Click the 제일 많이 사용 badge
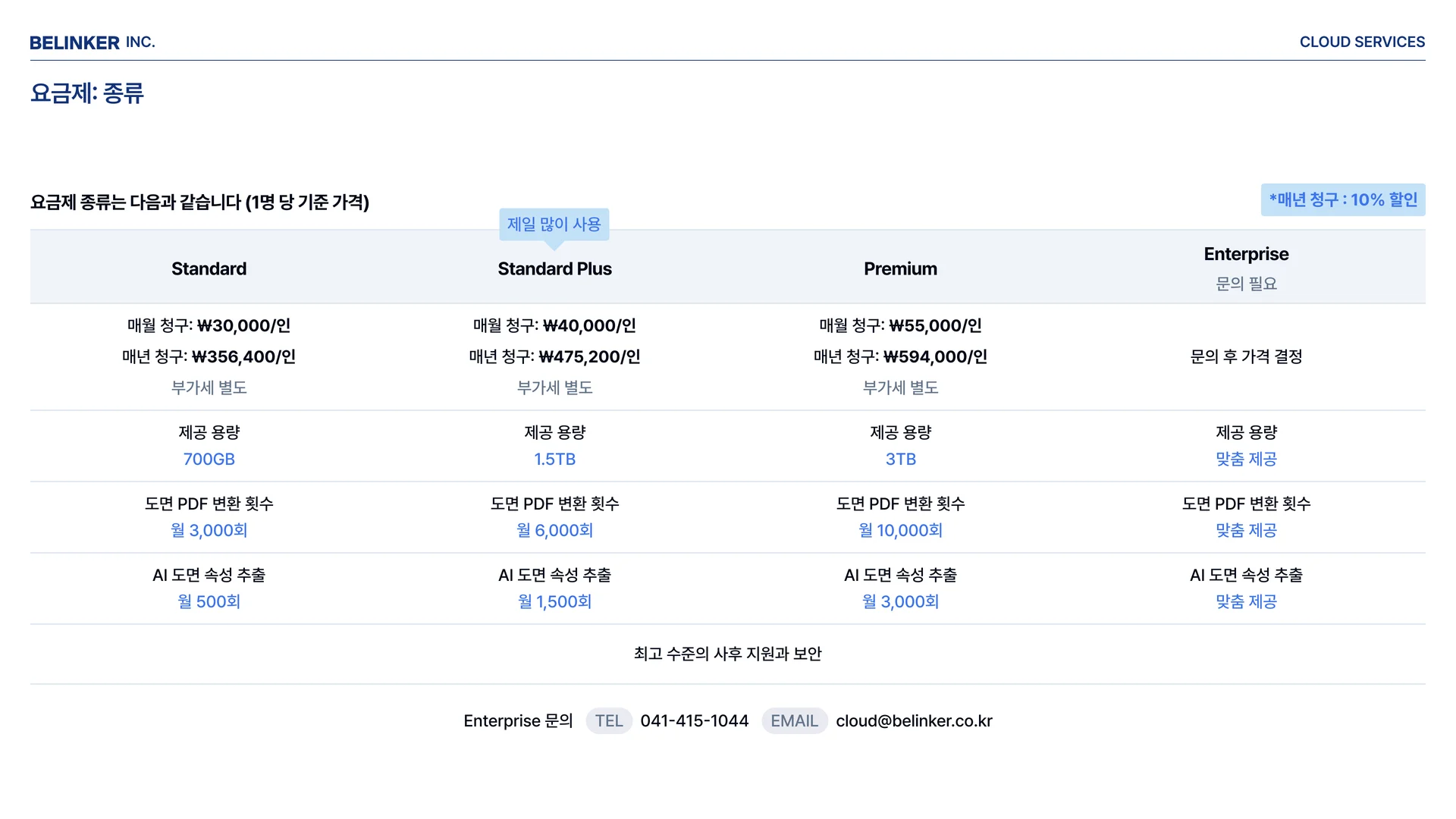Screen dimensions: 1456x819 [x=554, y=224]
